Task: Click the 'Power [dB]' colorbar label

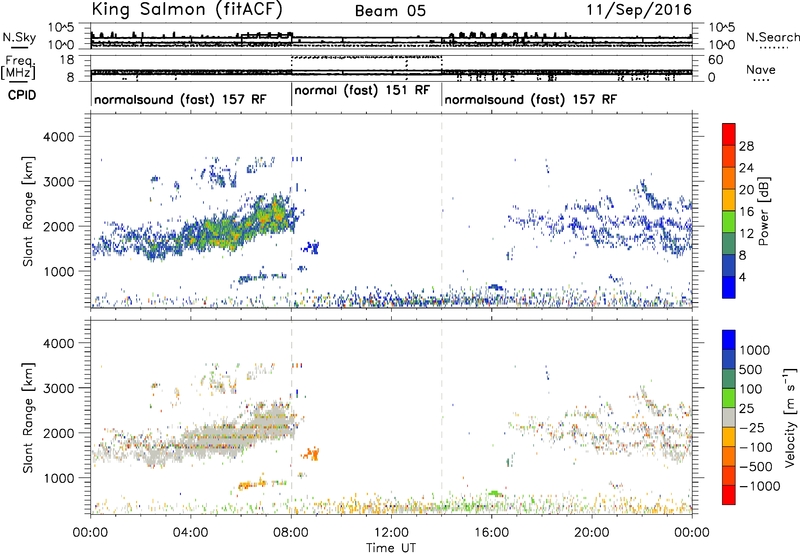Action: point(764,211)
